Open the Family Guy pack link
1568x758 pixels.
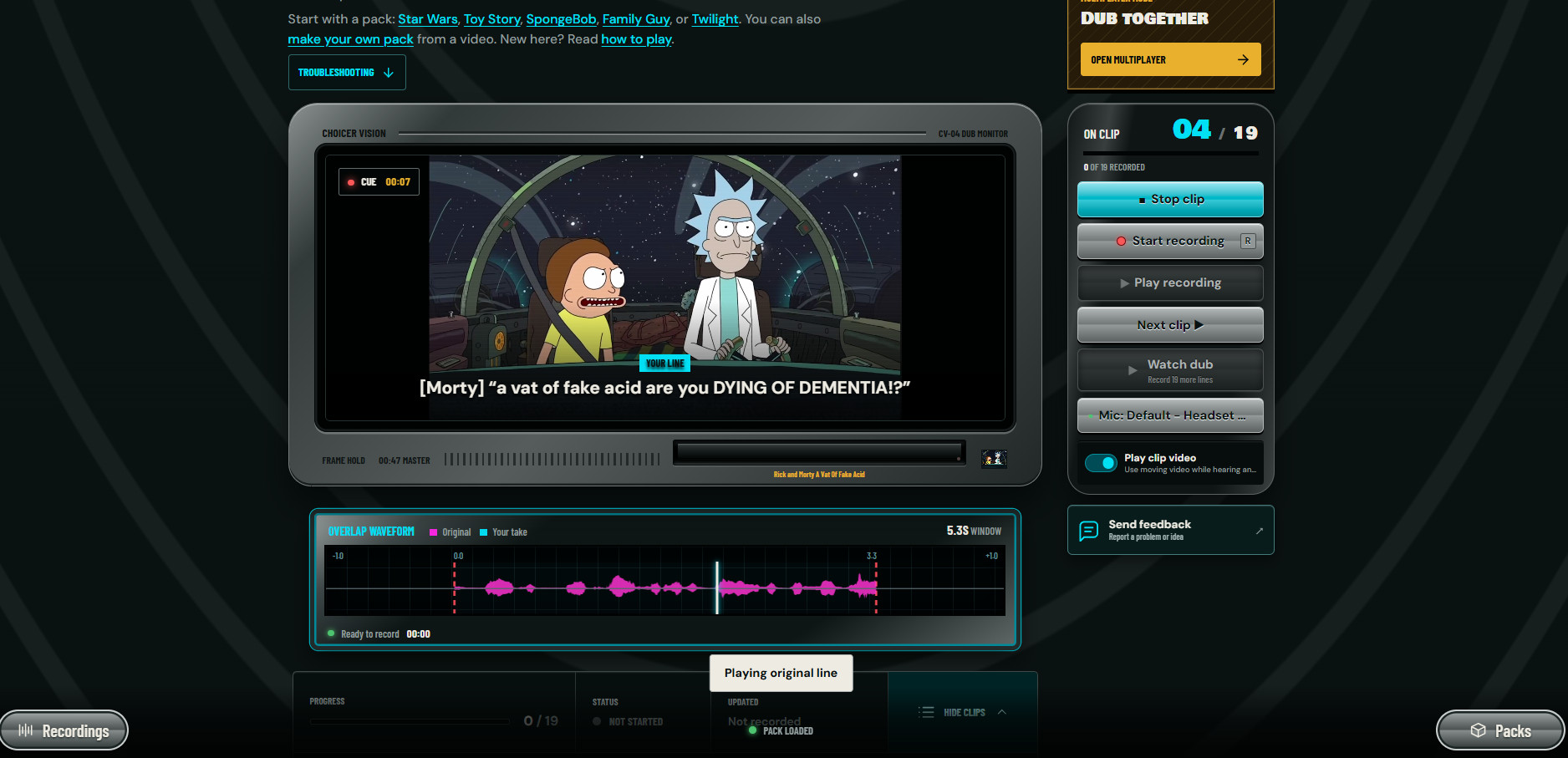pos(636,19)
